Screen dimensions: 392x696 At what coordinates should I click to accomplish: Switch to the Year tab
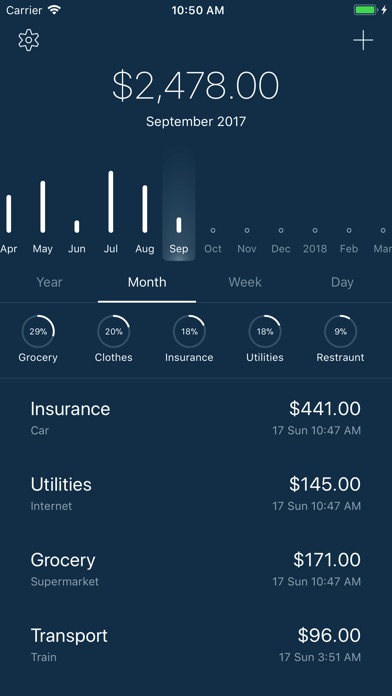click(49, 282)
